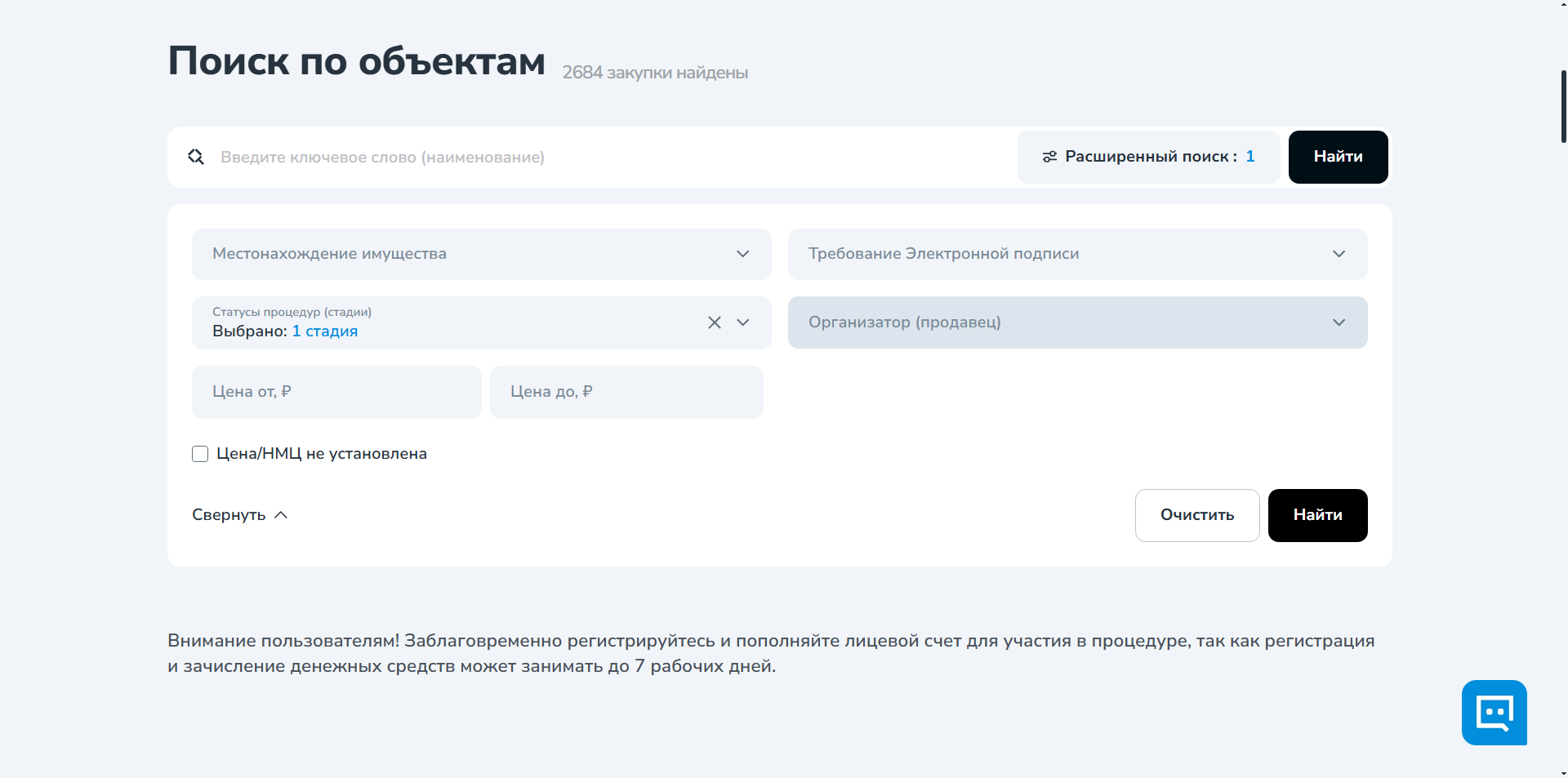The height and width of the screenshot is (778, 1568).
Task: Click the scrollbar down arrow
Action: tap(1563, 772)
